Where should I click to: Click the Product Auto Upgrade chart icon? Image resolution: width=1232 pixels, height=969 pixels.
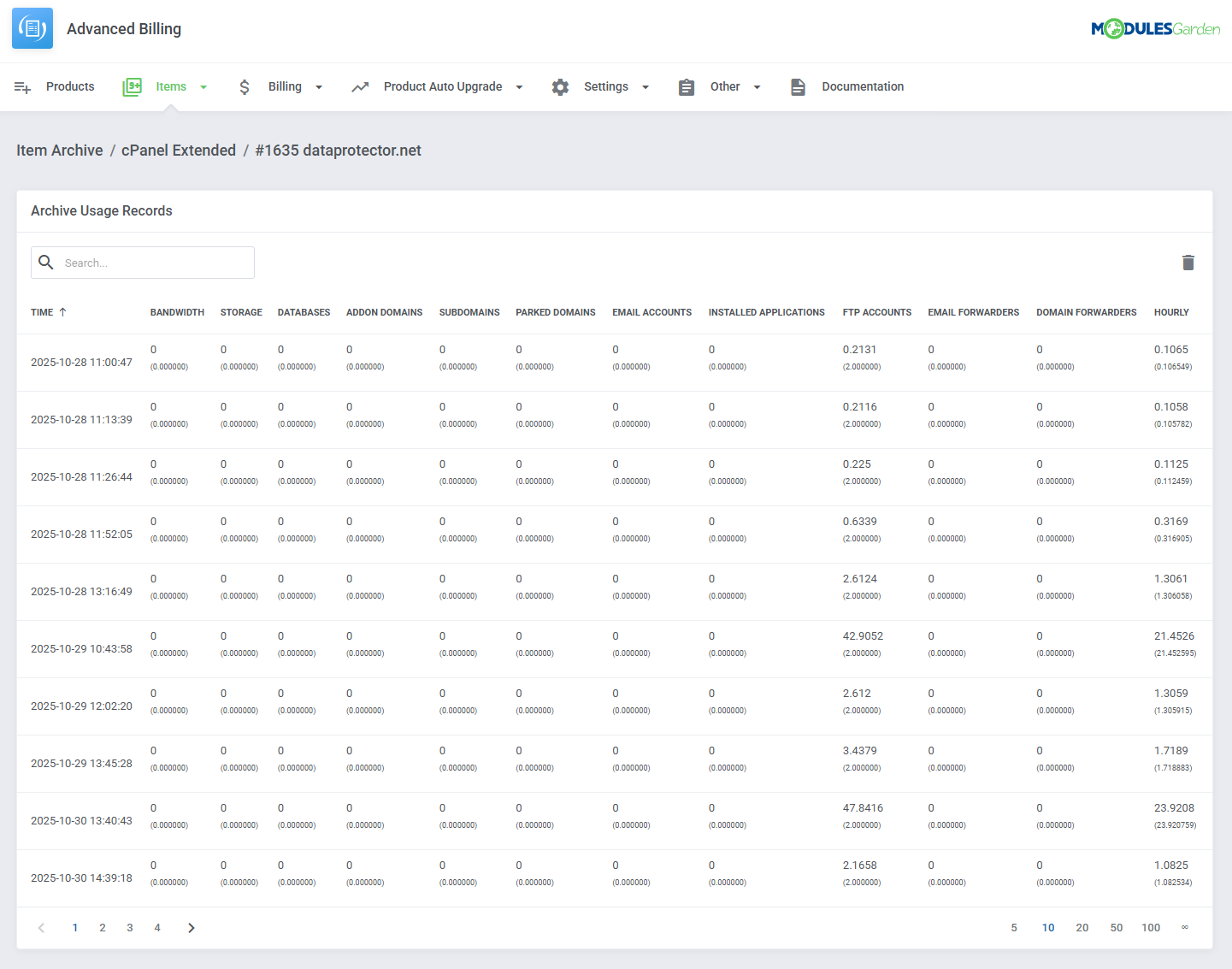coord(360,86)
